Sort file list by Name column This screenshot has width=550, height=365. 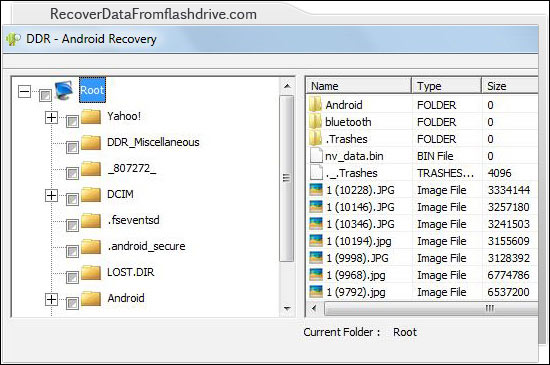[x=358, y=86]
